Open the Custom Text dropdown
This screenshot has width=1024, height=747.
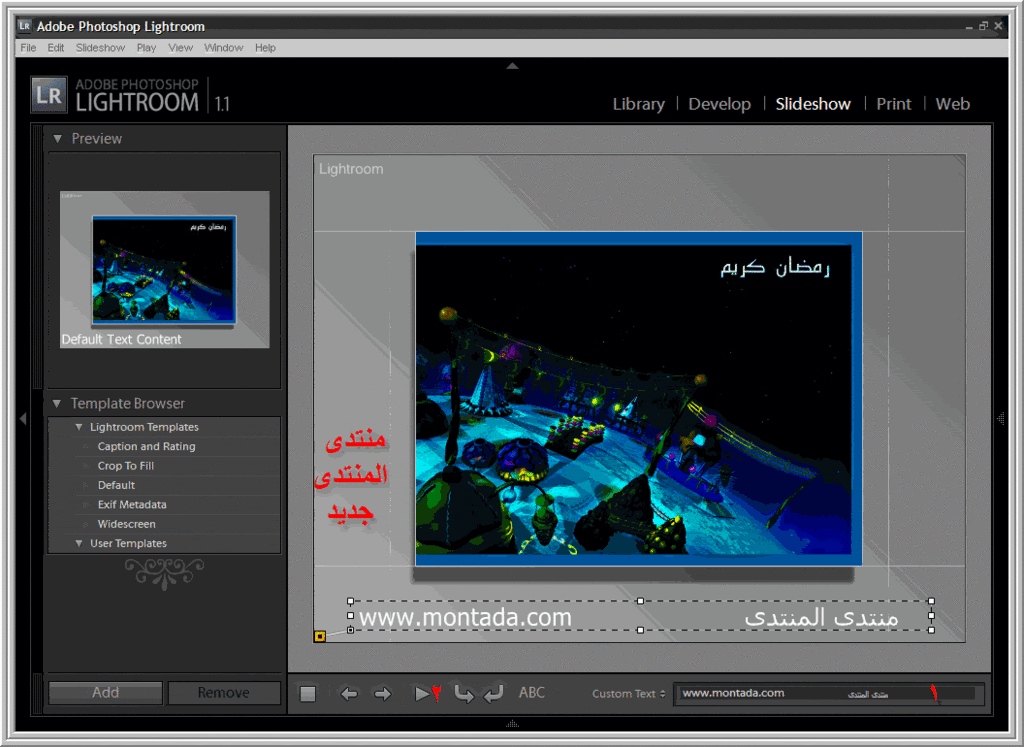click(x=628, y=693)
